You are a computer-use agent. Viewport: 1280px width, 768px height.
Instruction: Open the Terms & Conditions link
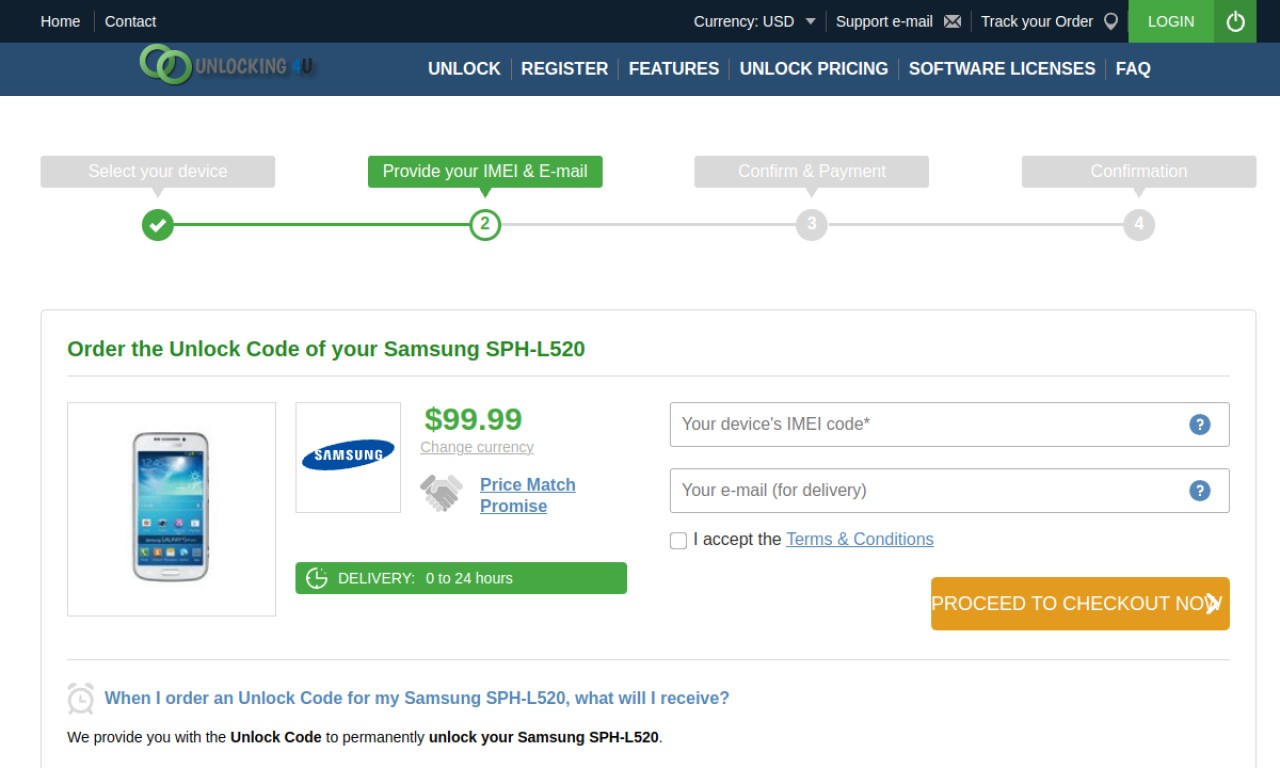click(x=860, y=539)
